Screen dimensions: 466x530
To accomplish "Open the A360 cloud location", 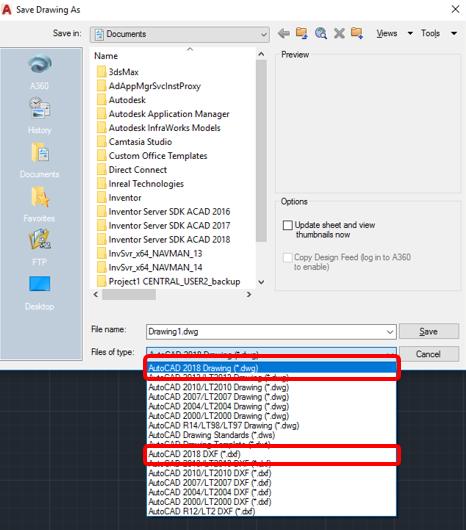I will click(x=40, y=72).
